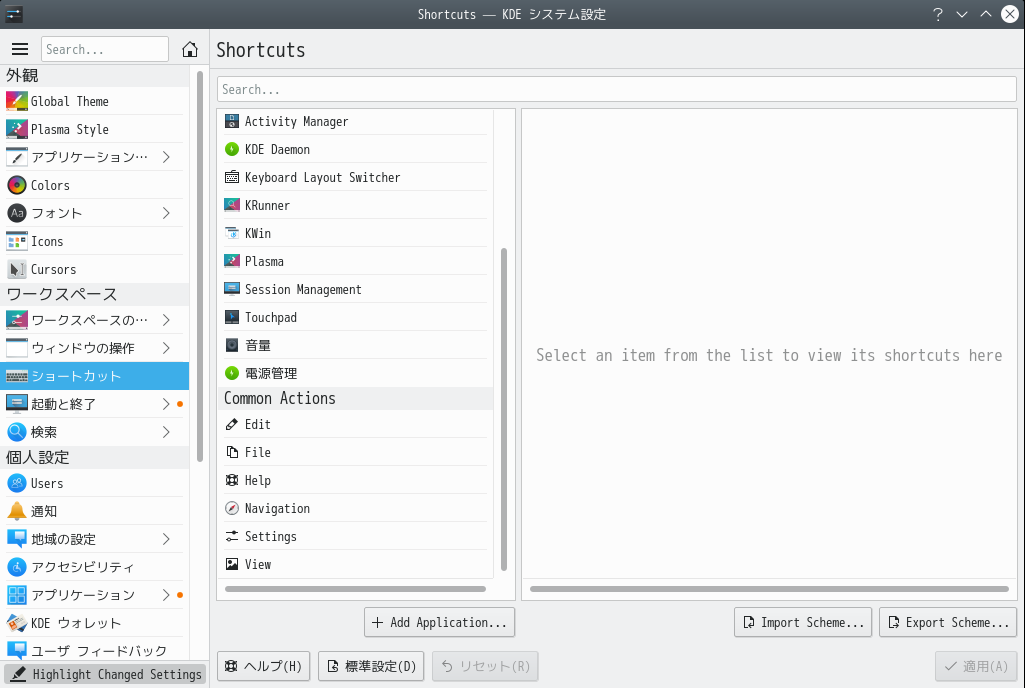Screen dimensions: 1025x688
Task: Toggle Highlight Changed Settings
Action: pos(105,674)
